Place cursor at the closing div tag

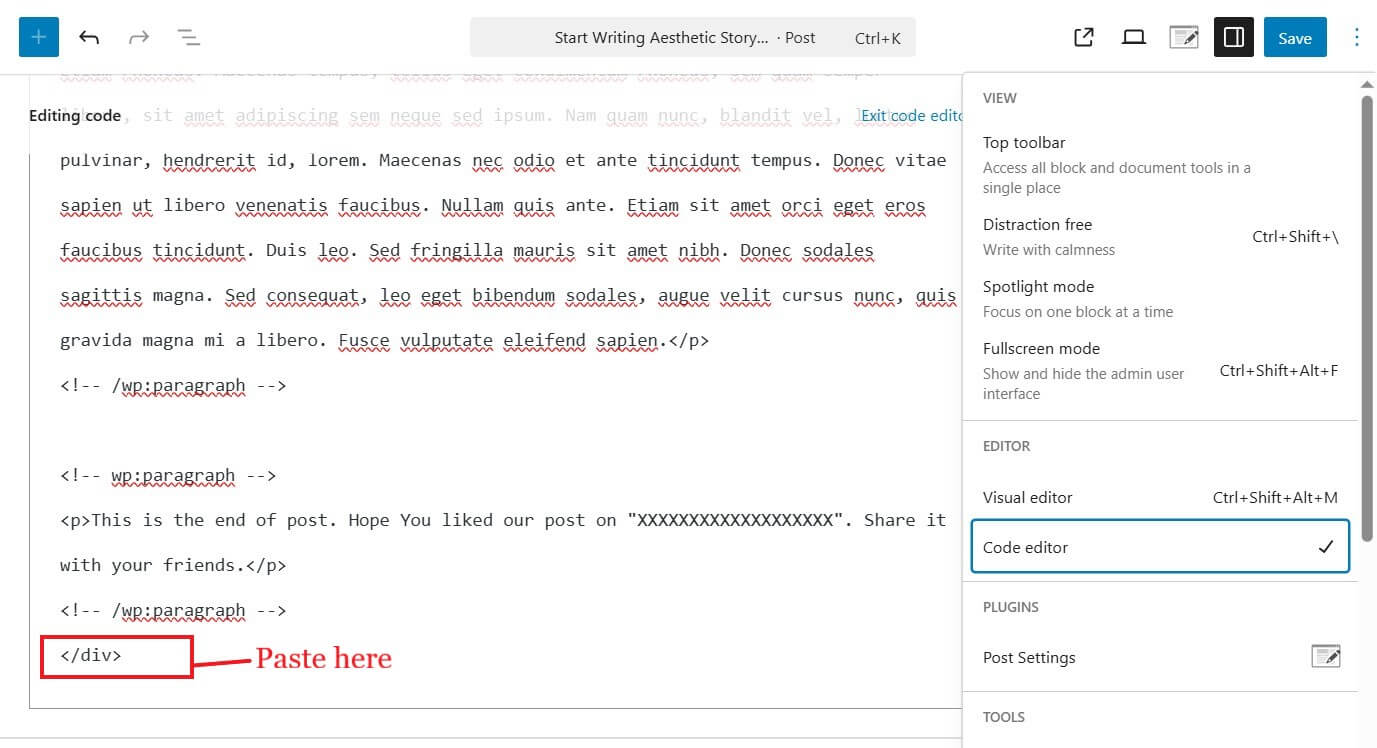click(91, 656)
